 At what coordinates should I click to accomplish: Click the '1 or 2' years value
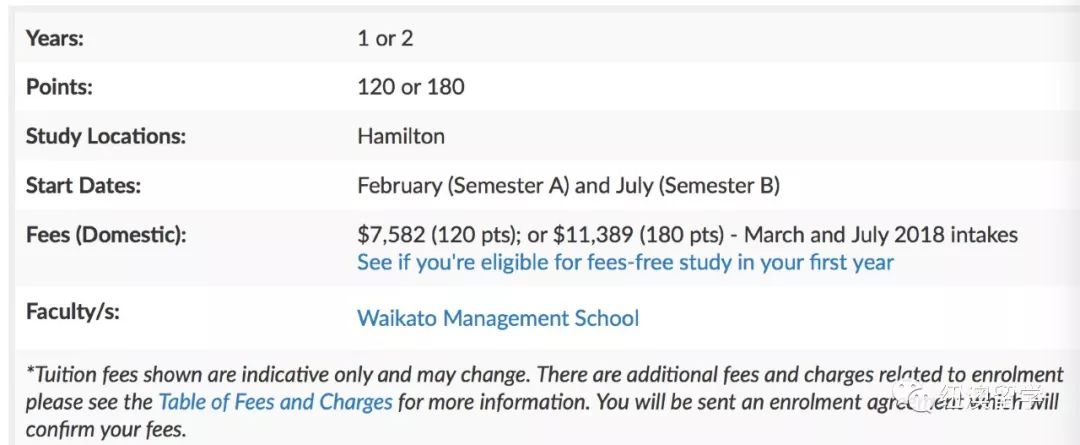385,38
